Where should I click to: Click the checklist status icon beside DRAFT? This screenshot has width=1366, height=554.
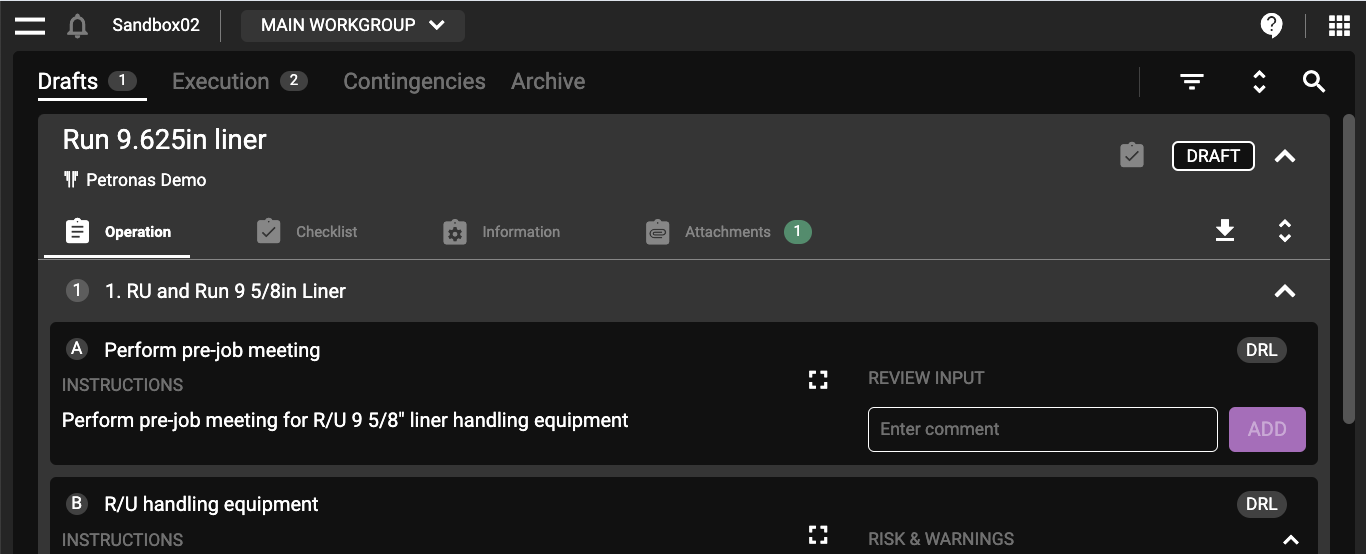click(x=1131, y=156)
